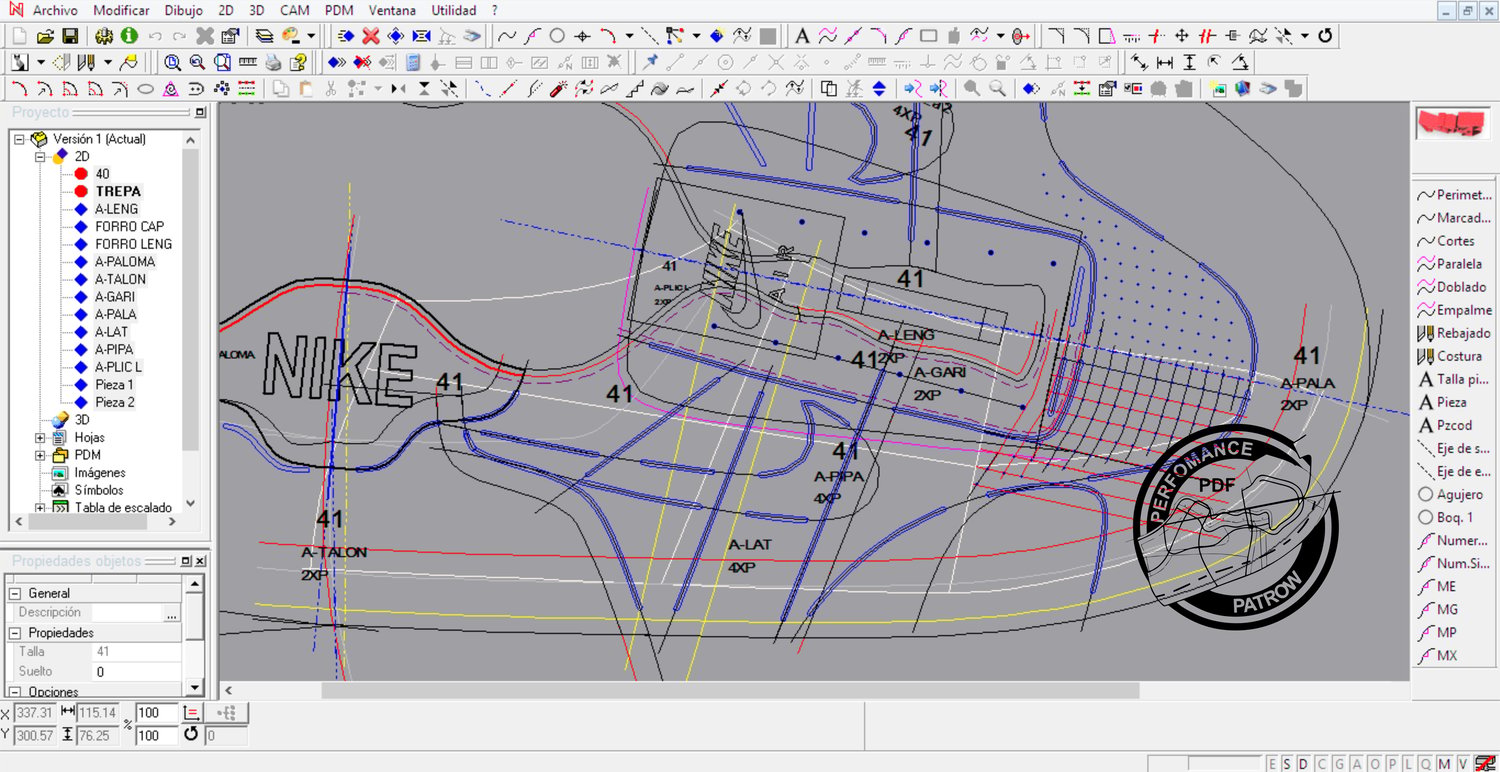1500x772 pixels.
Task: Click the help question mark icon
Action: coord(297,62)
